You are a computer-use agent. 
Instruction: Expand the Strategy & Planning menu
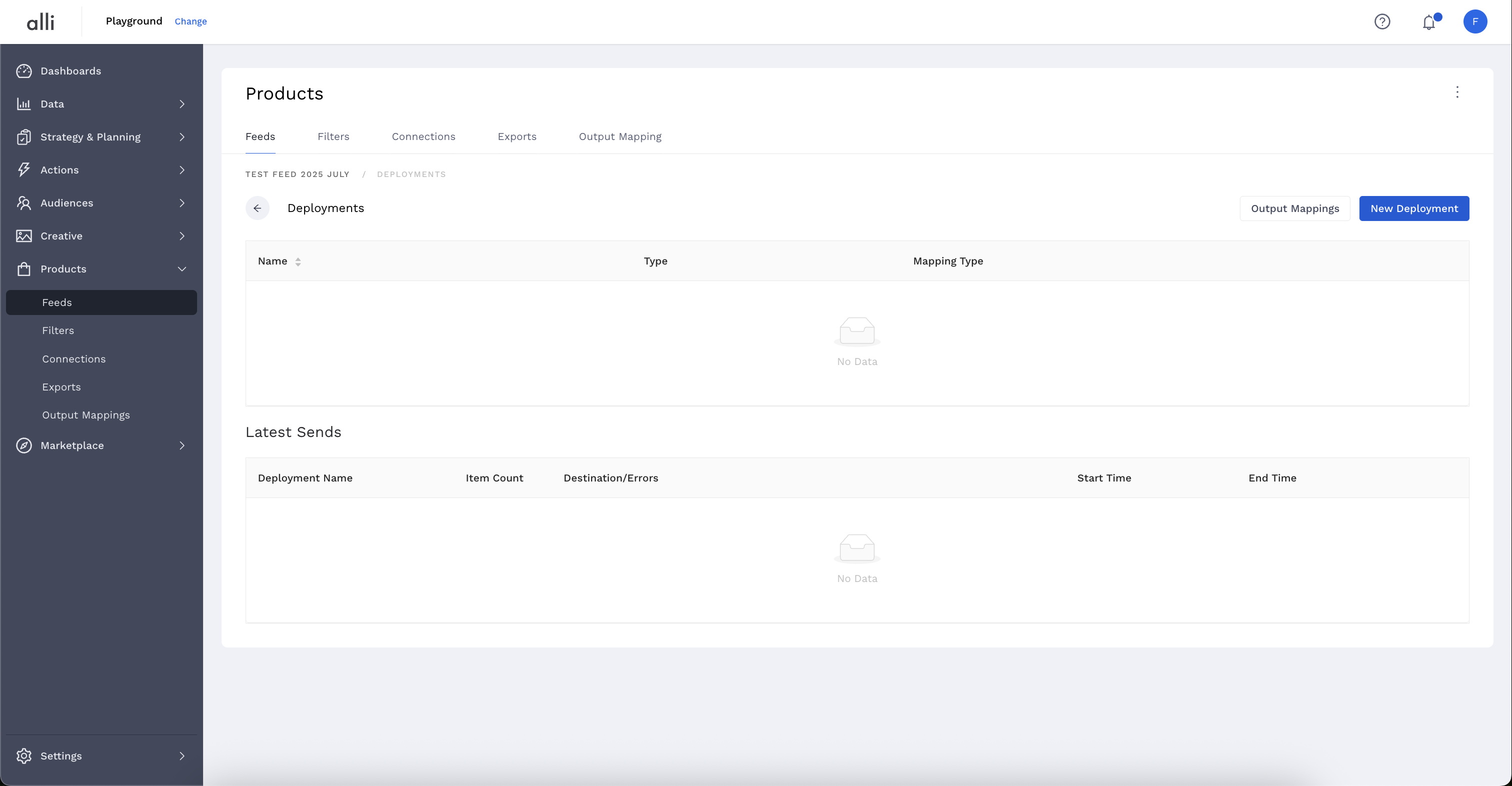tap(182, 136)
